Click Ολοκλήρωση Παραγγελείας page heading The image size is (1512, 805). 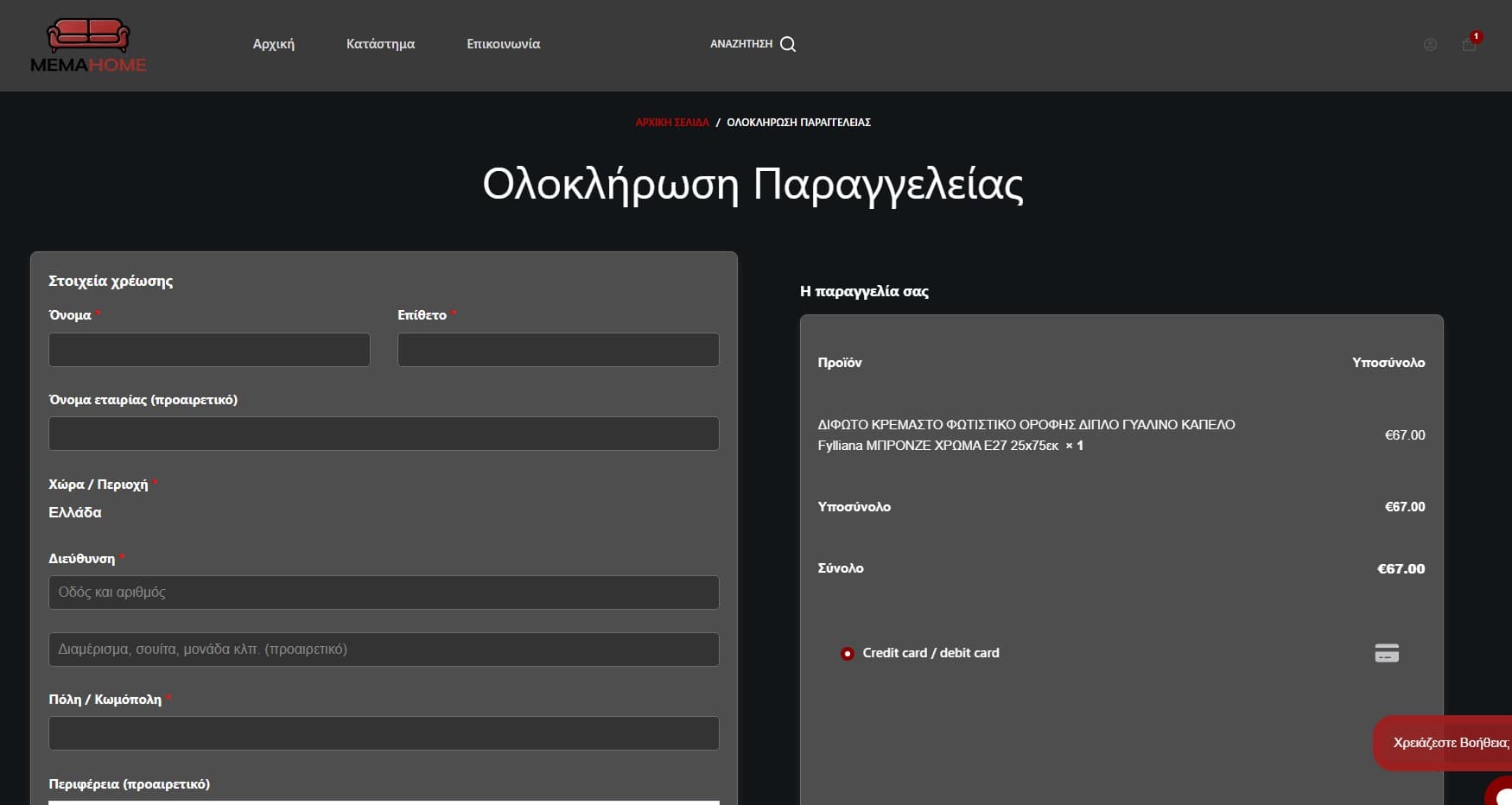753,186
